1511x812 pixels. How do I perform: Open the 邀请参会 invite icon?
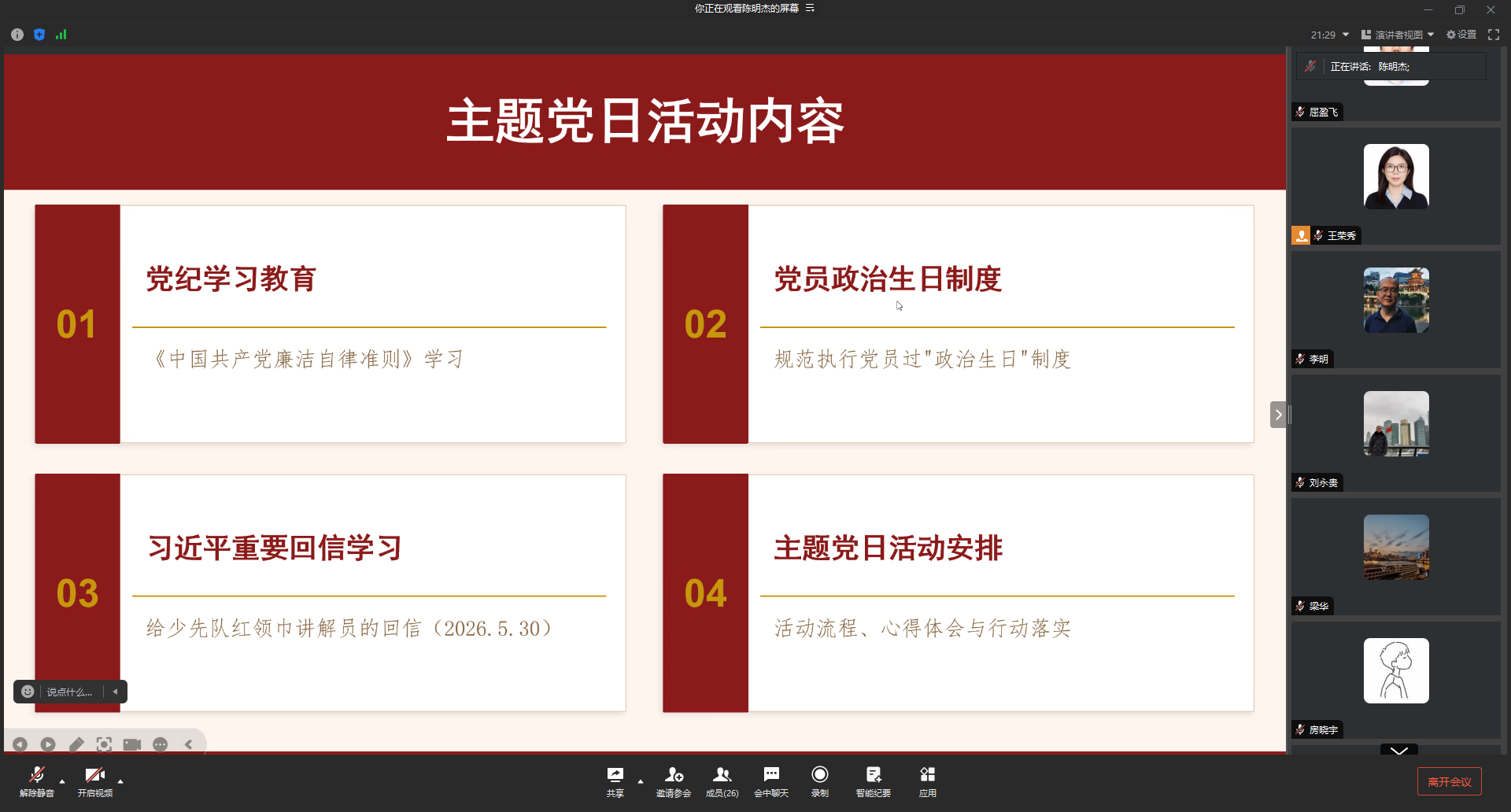[674, 781]
